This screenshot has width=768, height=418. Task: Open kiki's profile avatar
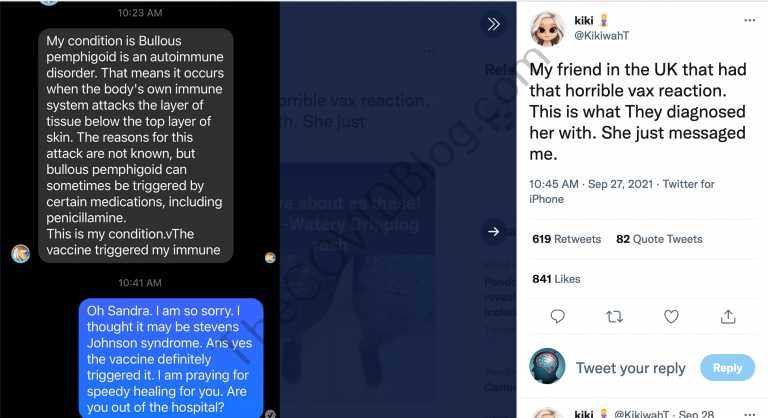pos(547,28)
